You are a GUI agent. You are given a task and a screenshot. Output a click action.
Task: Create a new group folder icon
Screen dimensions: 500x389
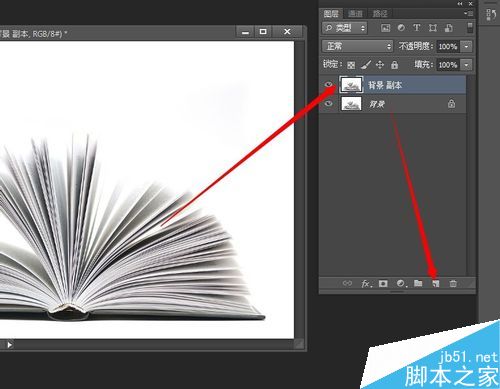(x=418, y=284)
